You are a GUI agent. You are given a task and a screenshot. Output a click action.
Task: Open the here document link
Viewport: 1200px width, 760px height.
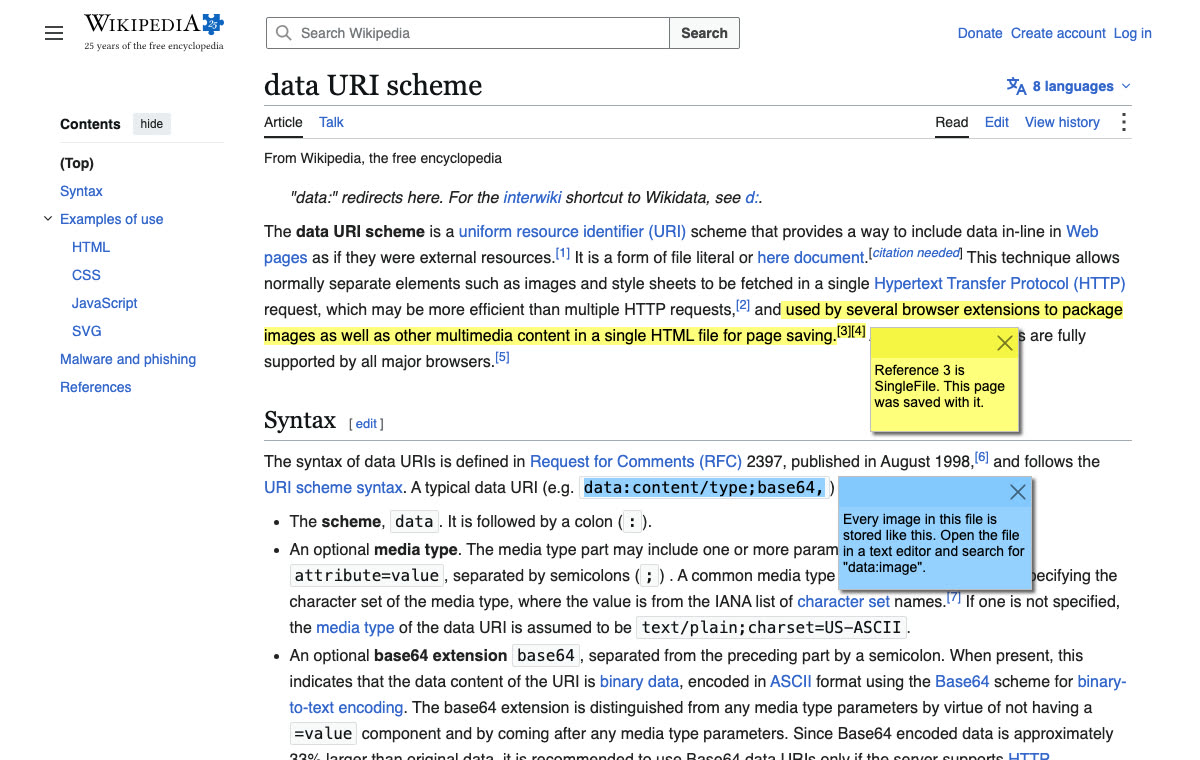(x=811, y=257)
